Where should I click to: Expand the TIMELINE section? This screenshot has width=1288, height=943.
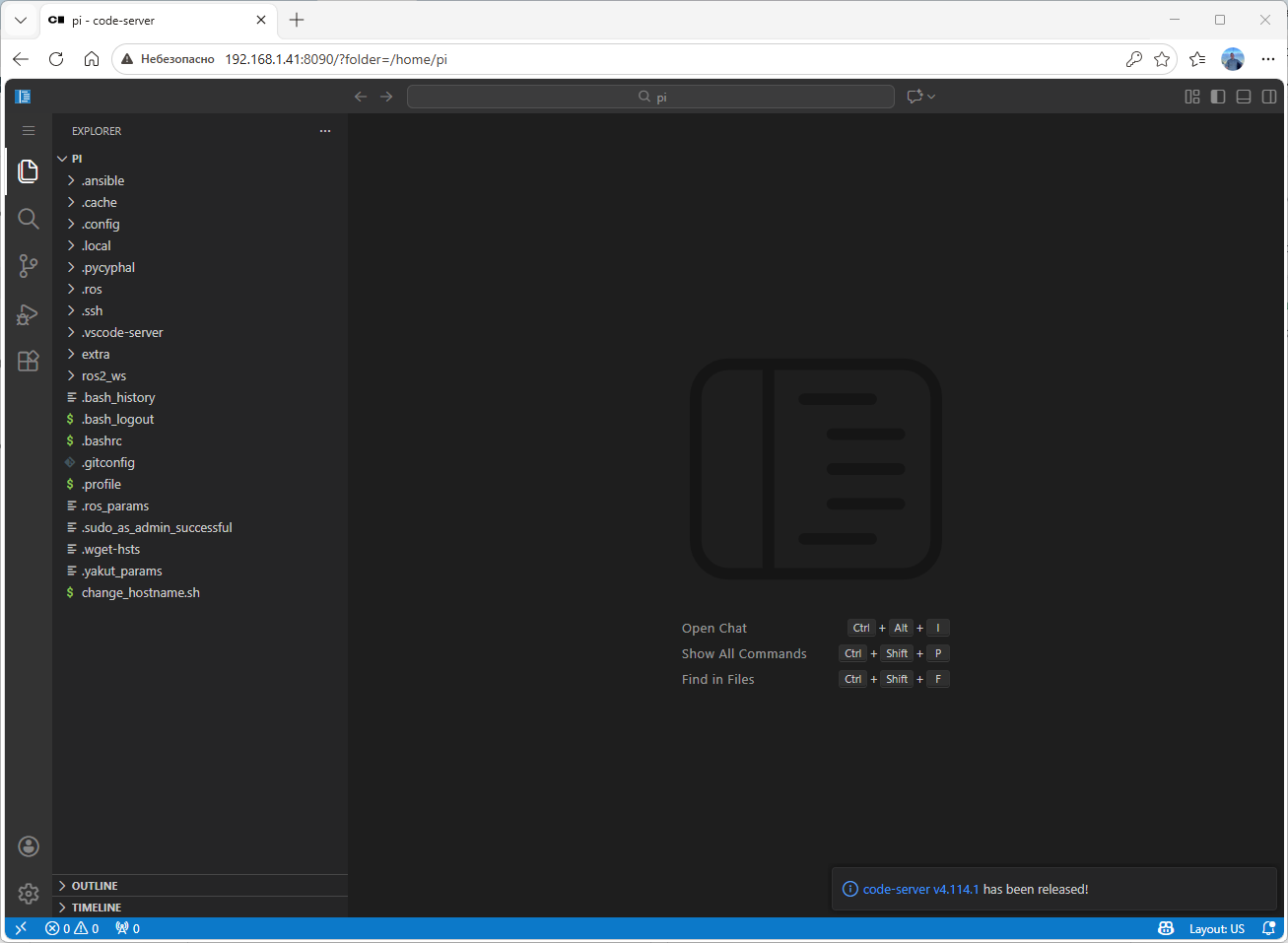[97, 908]
